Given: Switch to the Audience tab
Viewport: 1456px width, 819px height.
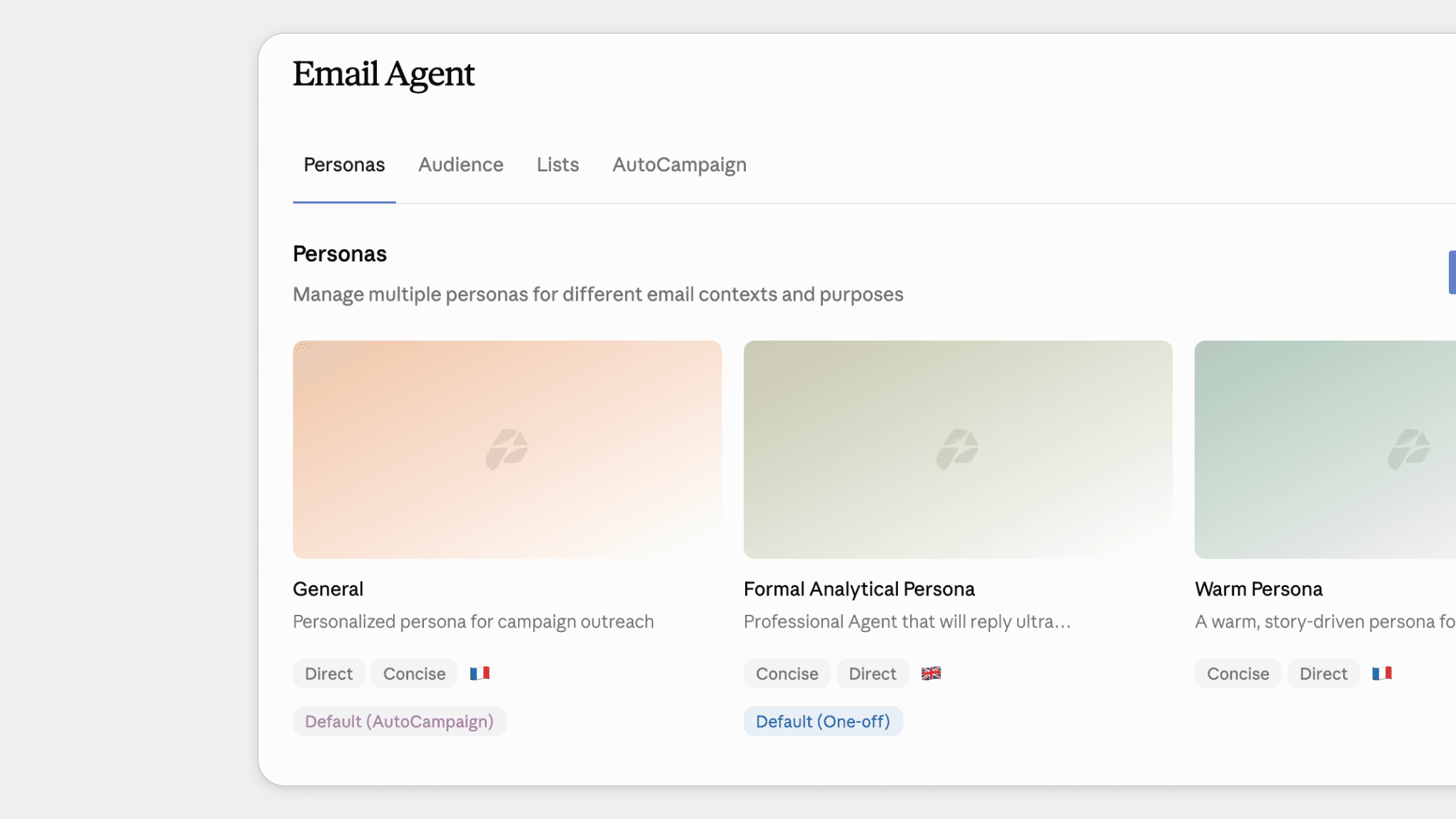Looking at the screenshot, I should click(x=460, y=165).
